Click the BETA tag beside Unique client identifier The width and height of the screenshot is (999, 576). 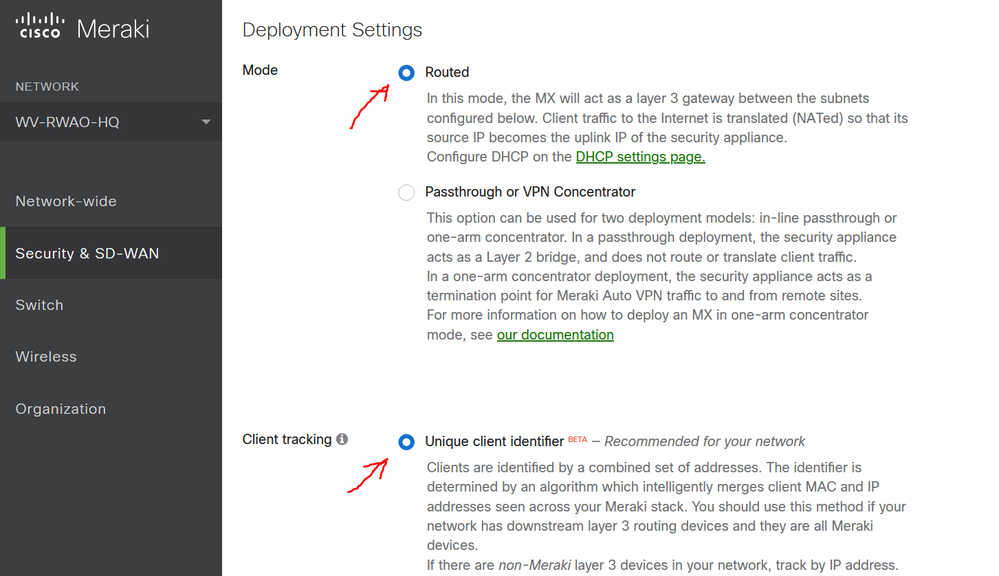coord(577,439)
